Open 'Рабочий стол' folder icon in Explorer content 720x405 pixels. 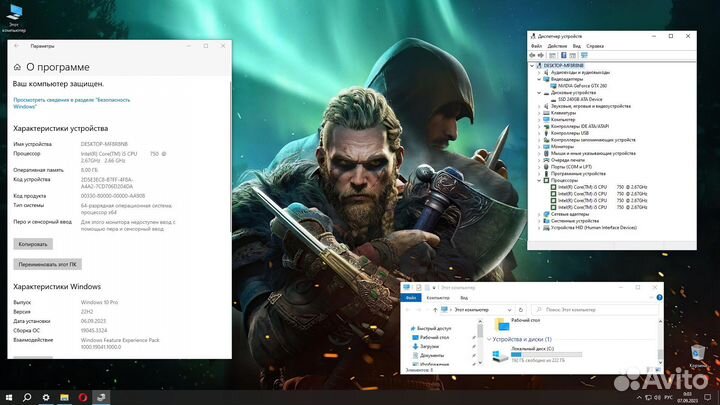pos(502,324)
